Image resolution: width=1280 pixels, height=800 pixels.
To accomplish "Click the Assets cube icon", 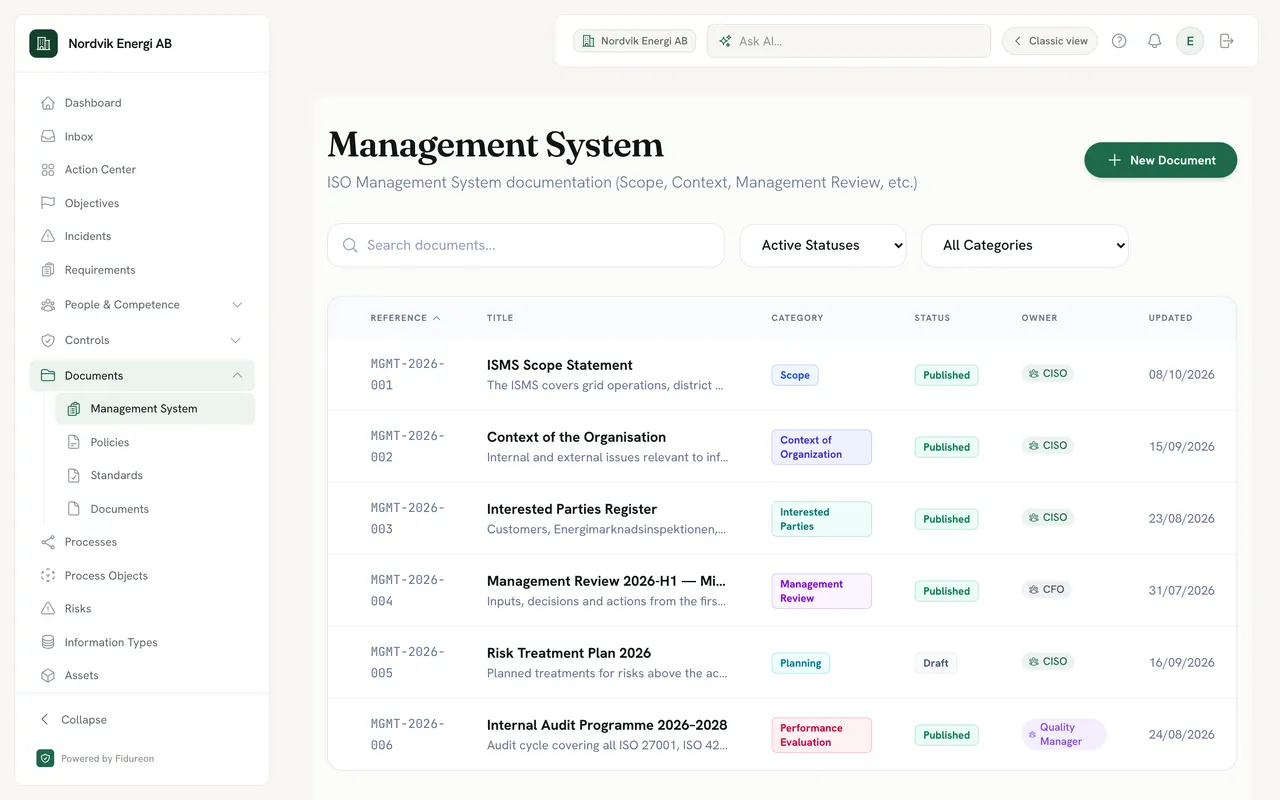I will click(x=48, y=676).
